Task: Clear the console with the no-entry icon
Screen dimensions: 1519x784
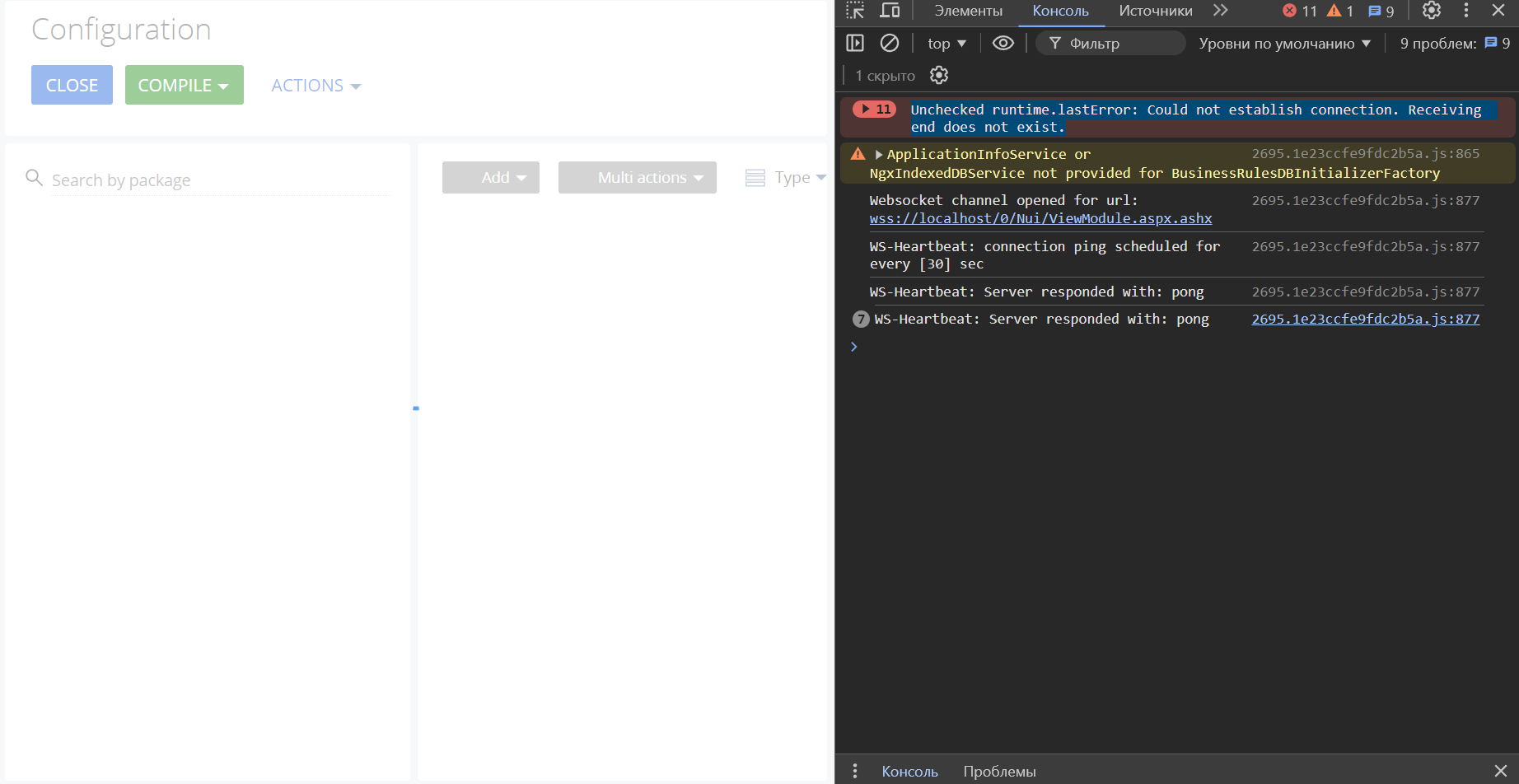Action: pyautogui.click(x=890, y=43)
